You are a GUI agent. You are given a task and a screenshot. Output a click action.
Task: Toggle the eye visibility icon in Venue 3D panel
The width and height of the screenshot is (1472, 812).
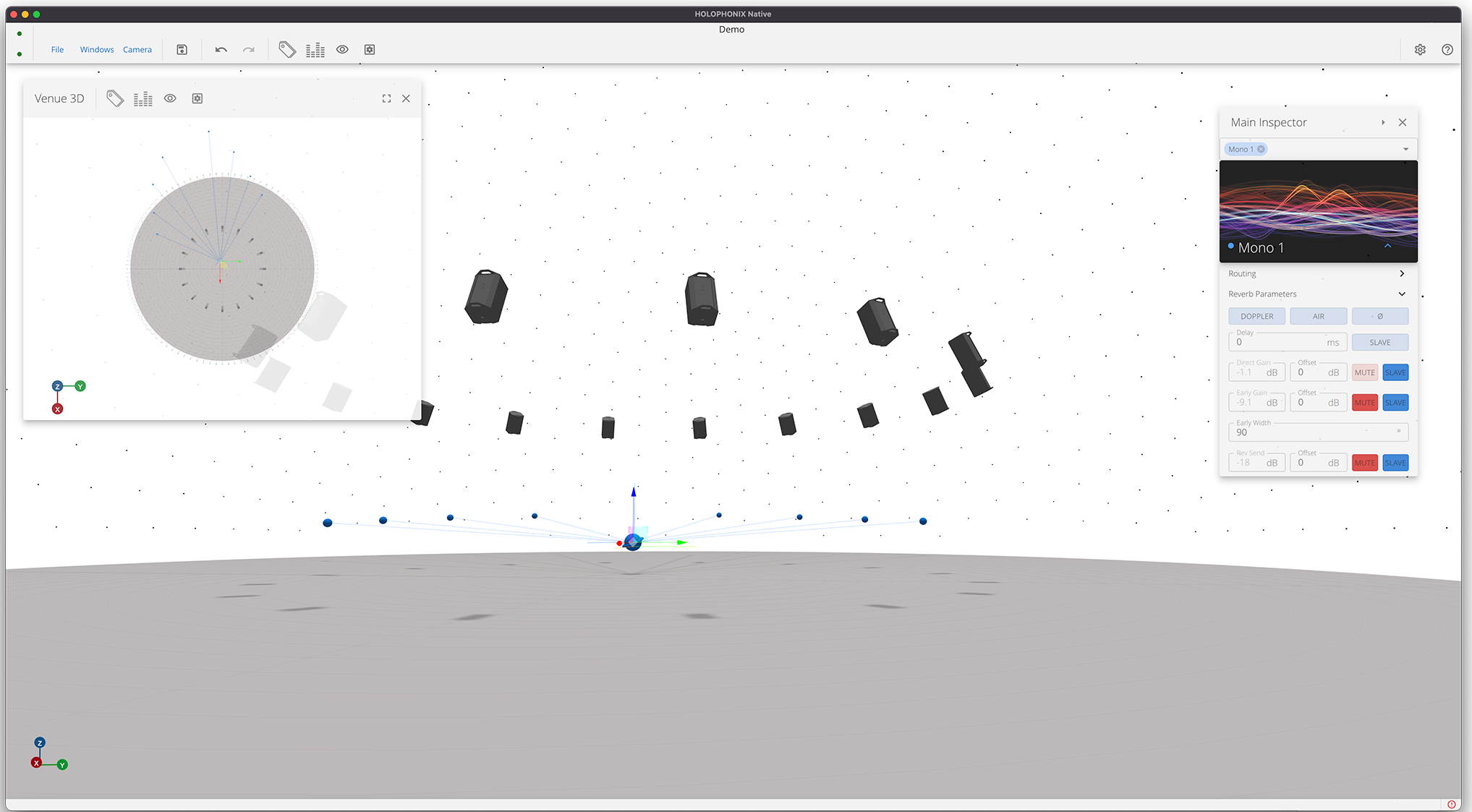(170, 98)
